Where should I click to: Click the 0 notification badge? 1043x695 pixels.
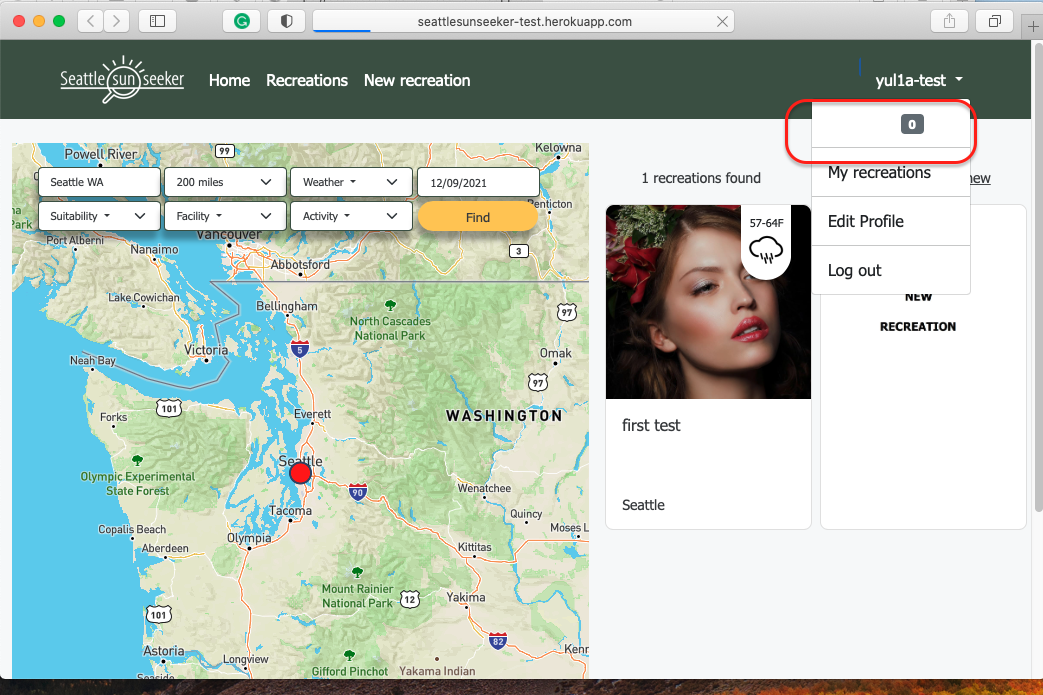point(912,124)
